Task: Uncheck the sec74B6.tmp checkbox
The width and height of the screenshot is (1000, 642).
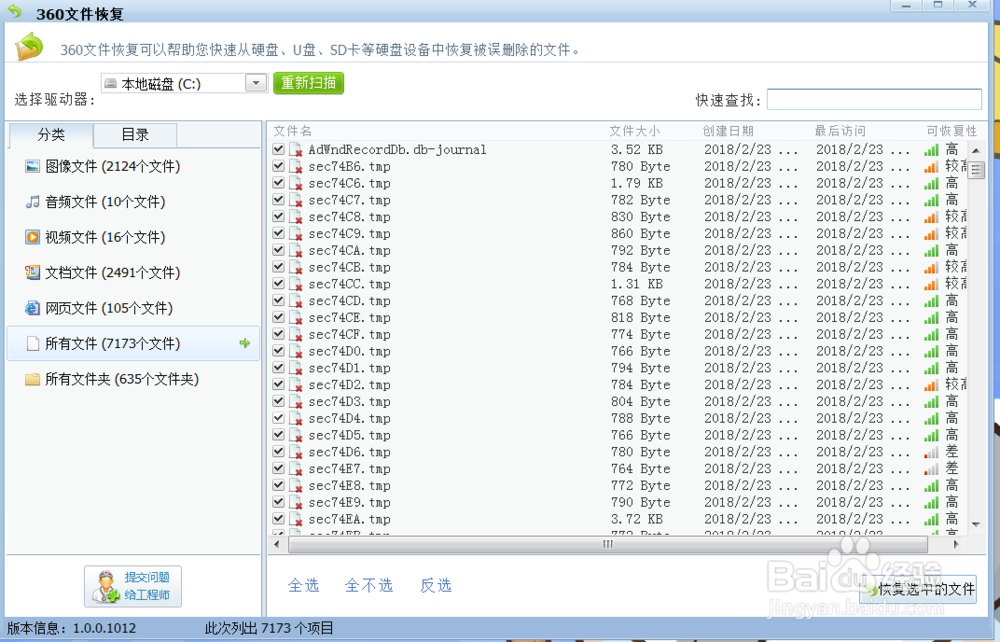Action: pyautogui.click(x=279, y=166)
